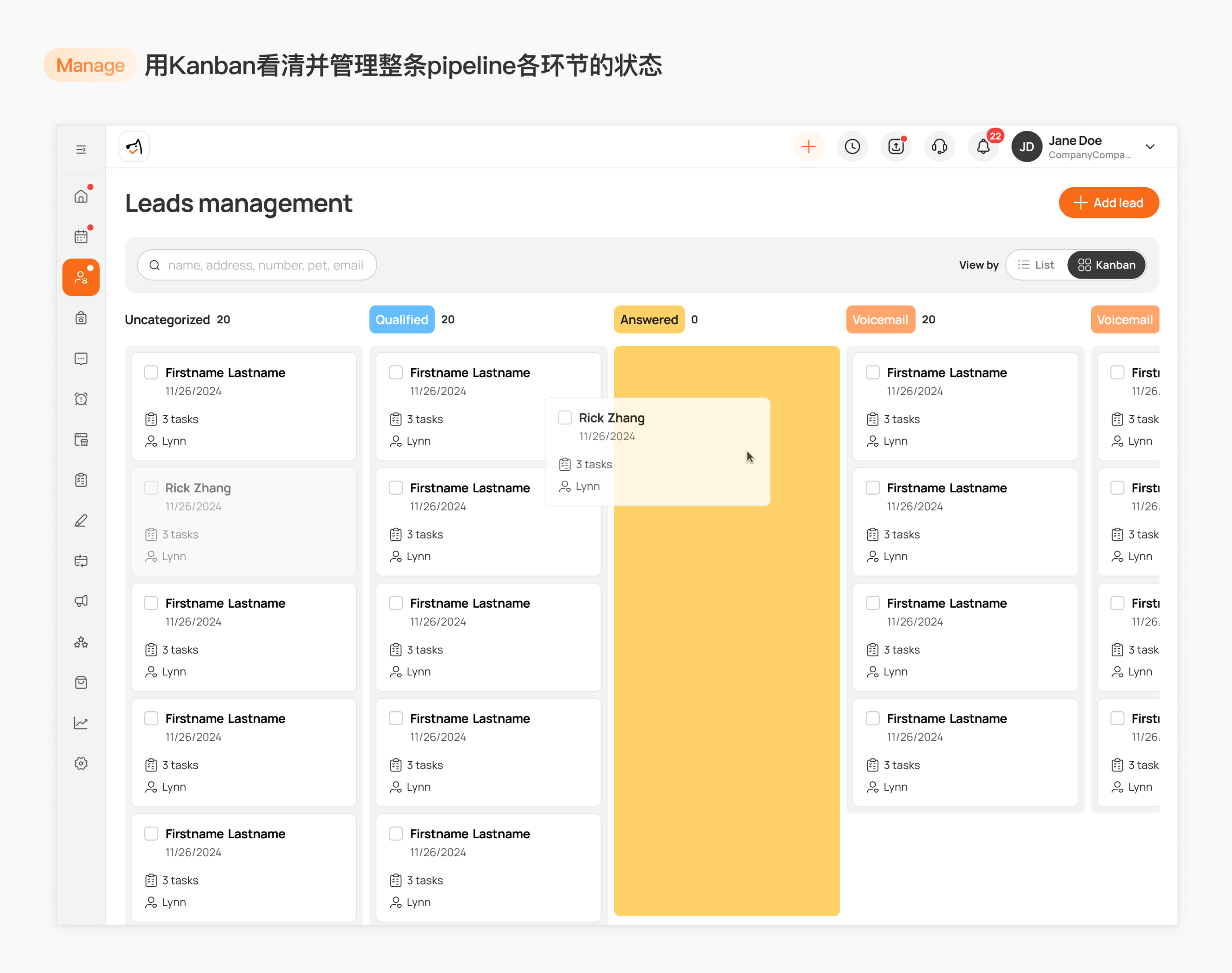
Task: Click the notification bell icon
Action: (983, 146)
